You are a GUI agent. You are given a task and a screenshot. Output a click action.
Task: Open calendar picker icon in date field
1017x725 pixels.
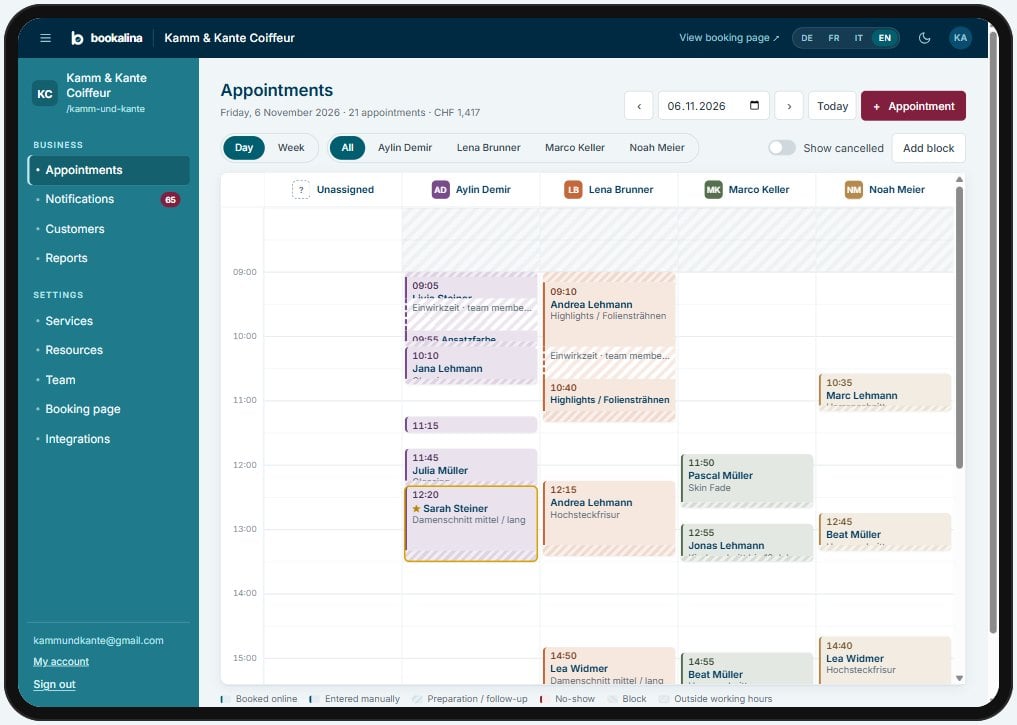(x=754, y=106)
